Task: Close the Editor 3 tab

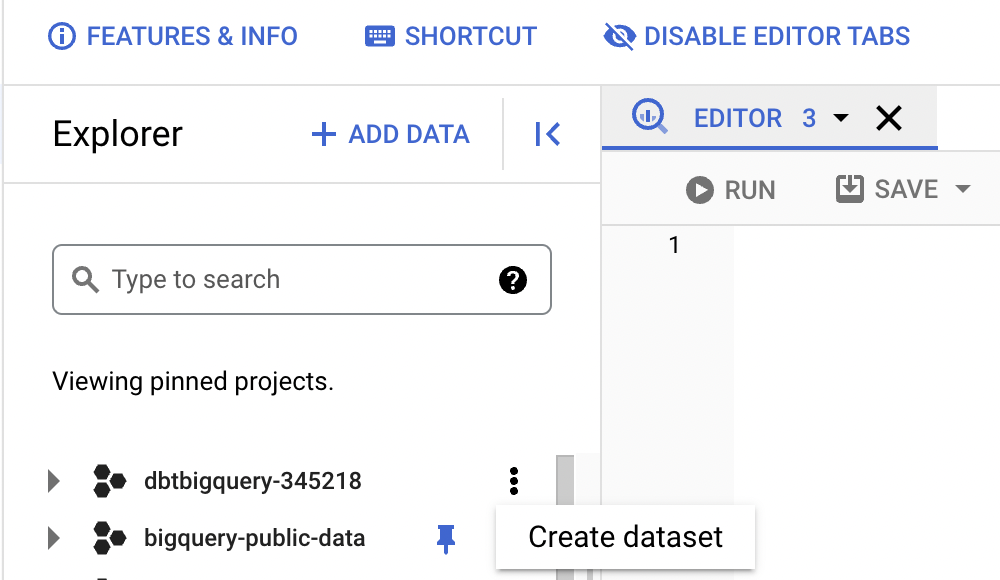Action: click(x=889, y=118)
